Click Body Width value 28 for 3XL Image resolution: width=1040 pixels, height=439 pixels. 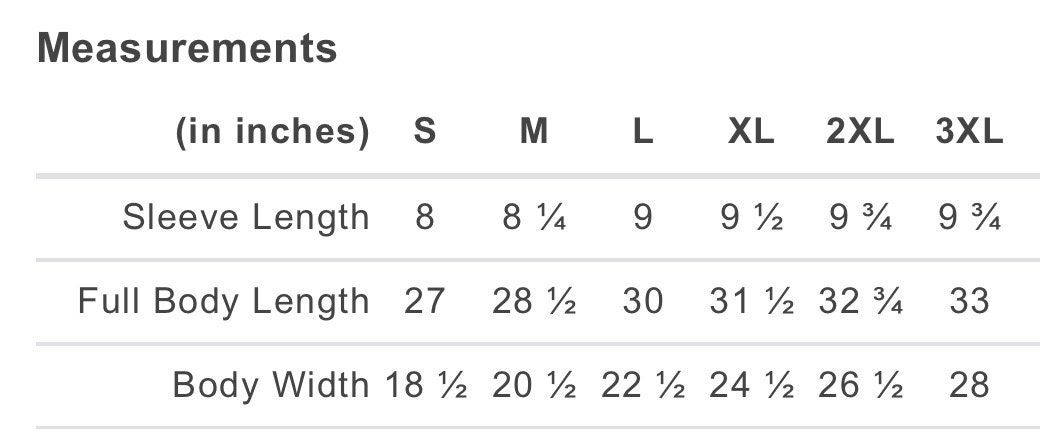[969, 385]
